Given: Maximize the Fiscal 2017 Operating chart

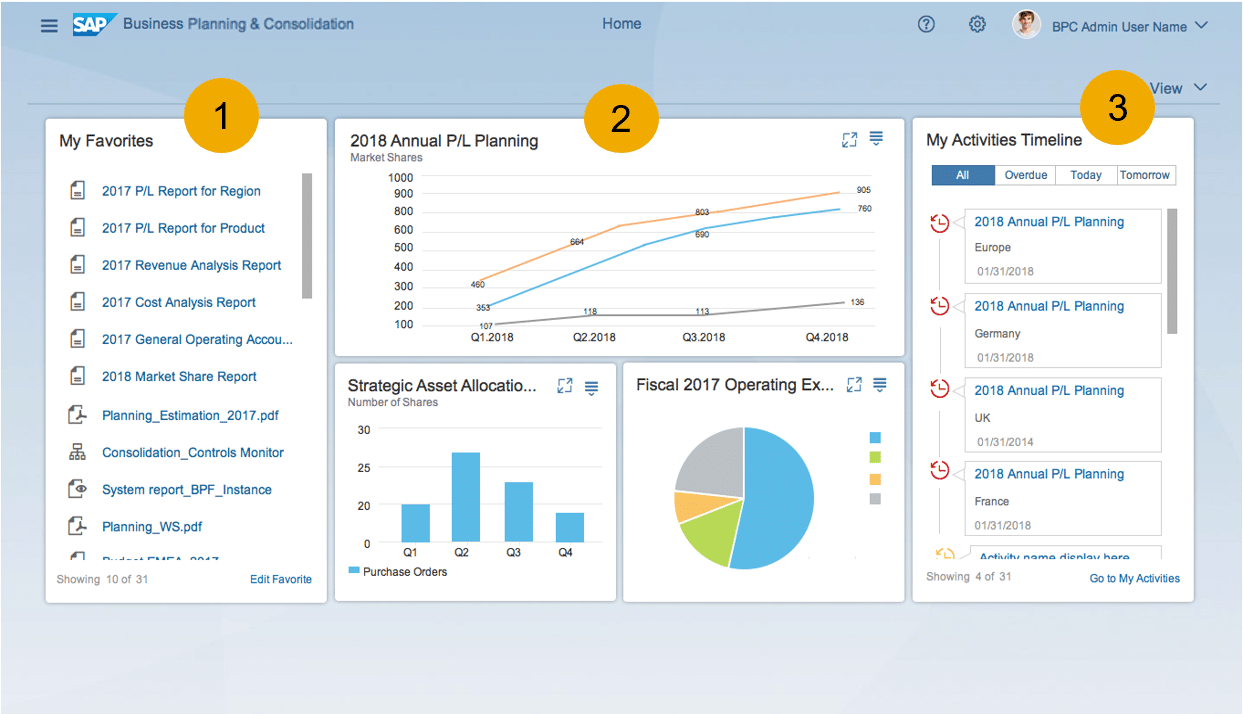Looking at the screenshot, I should pyautogui.click(x=854, y=385).
